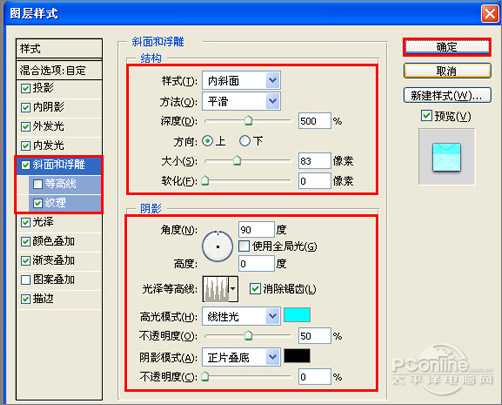502x405 pixels.
Task: Open the 描边 settings row
Action: pyautogui.click(x=59, y=299)
